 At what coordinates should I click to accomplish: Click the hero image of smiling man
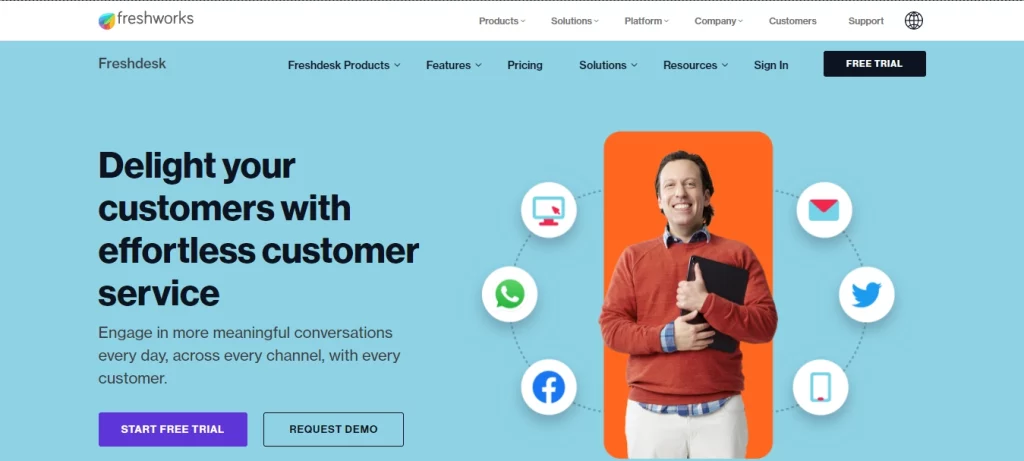coord(688,295)
